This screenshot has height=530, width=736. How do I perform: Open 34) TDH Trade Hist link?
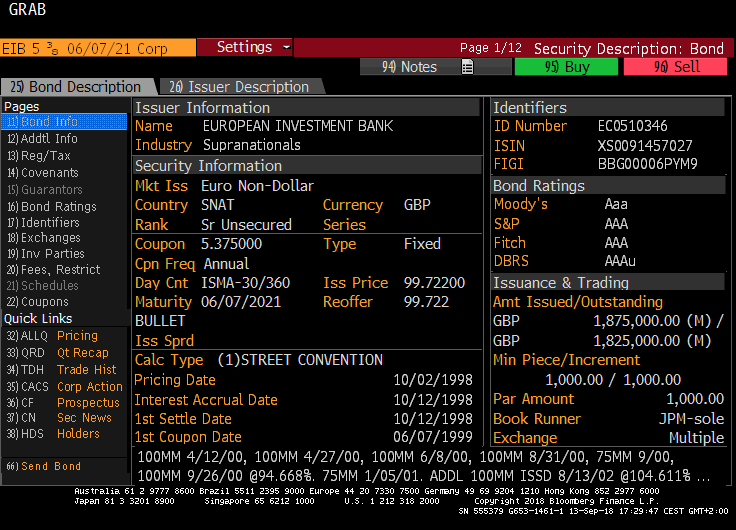click(61, 369)
